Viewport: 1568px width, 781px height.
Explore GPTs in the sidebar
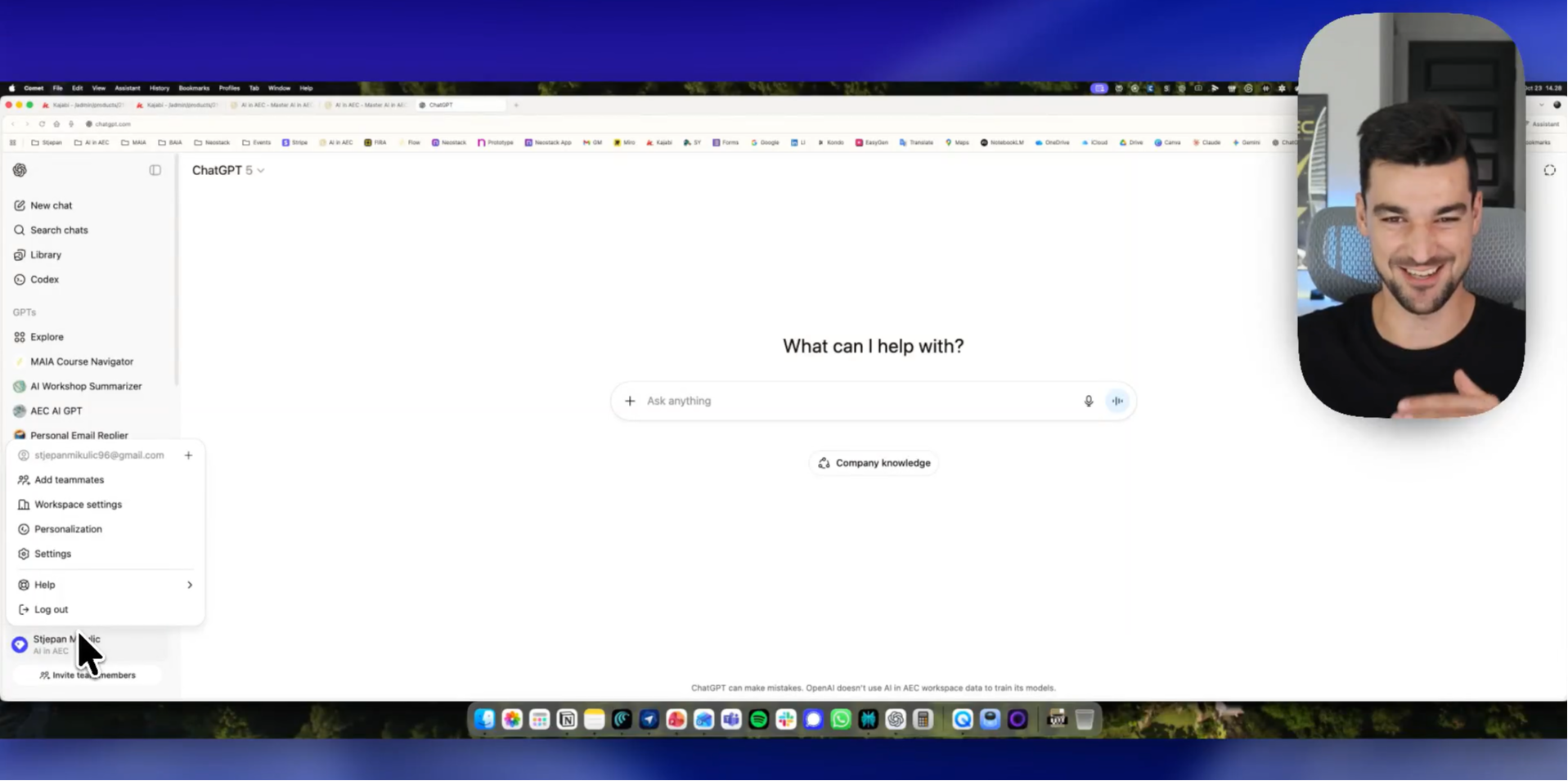(x=38, y=337)
